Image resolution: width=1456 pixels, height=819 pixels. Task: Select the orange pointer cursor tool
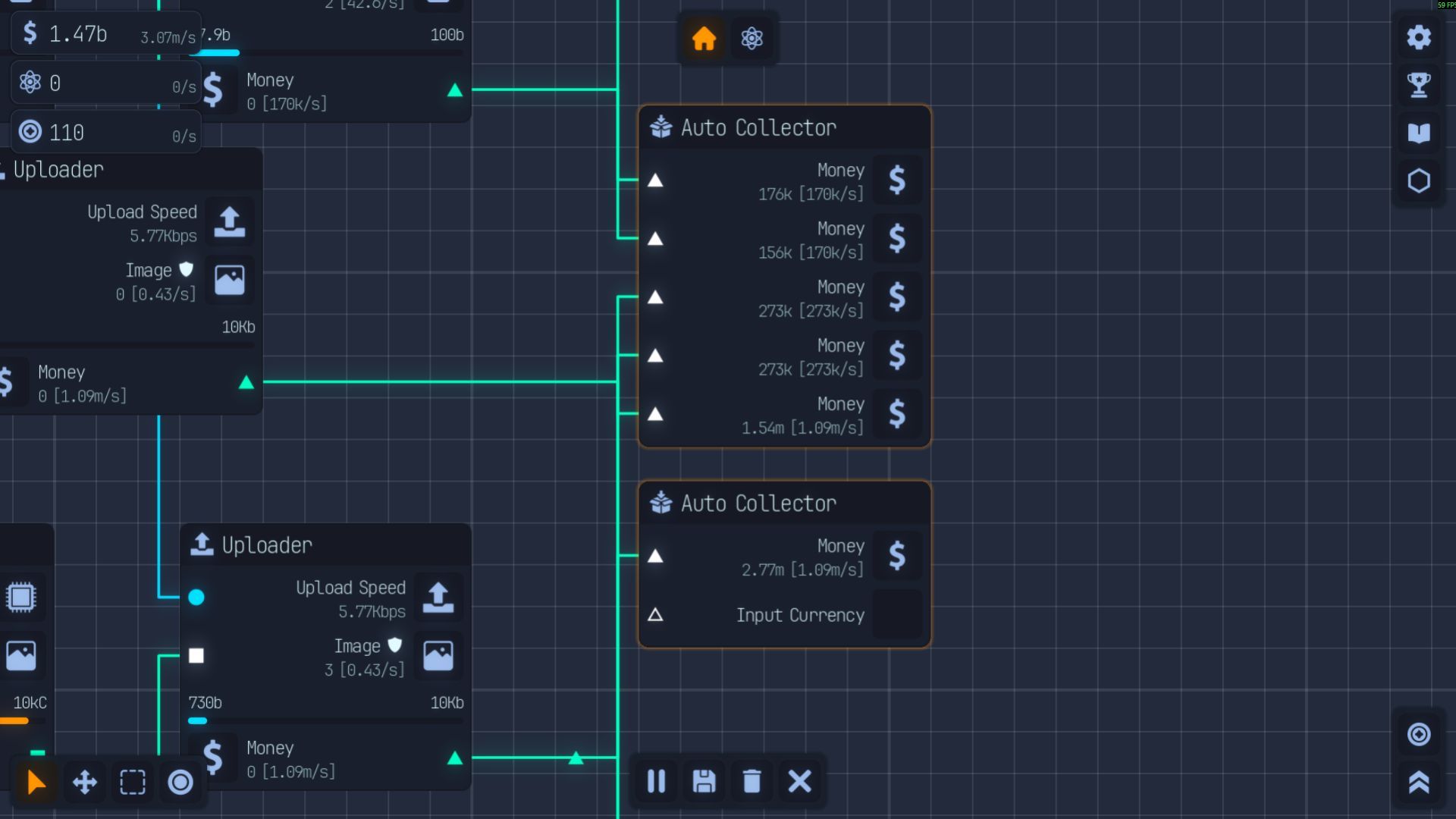tap(36, 782)
